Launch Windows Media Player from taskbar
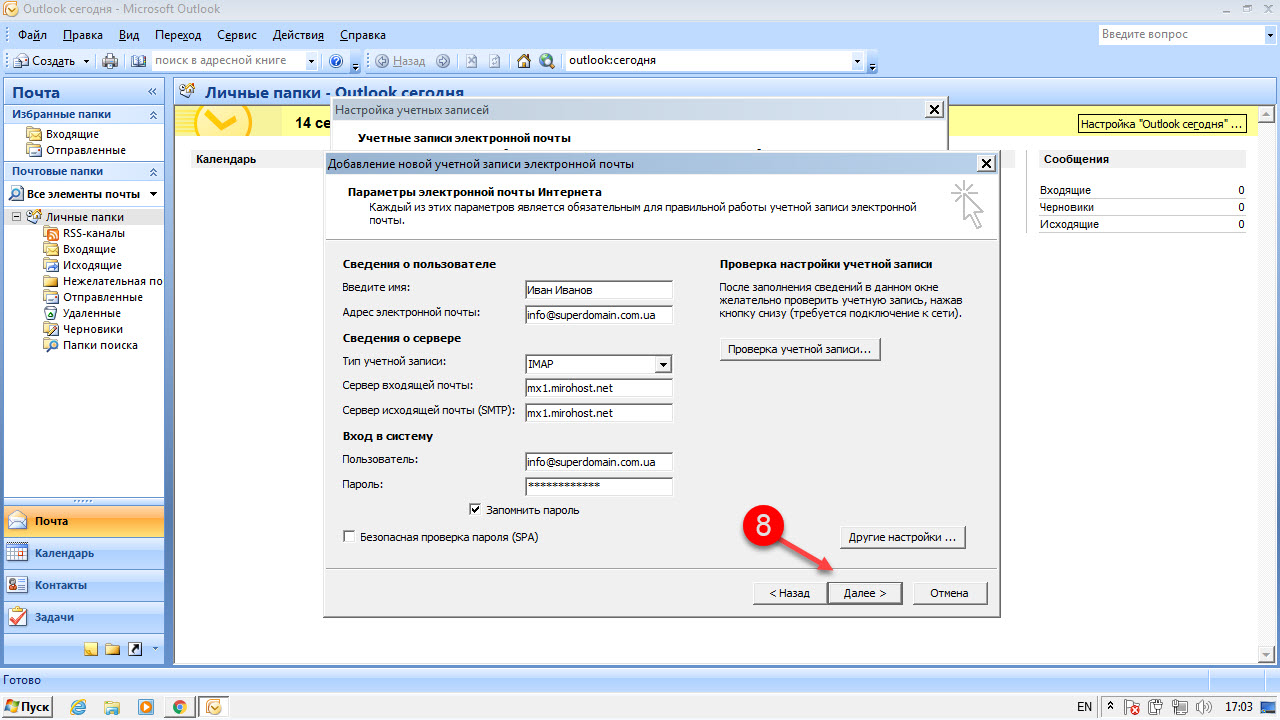This screenshot has width=1280, height=720. coord(146,707)
